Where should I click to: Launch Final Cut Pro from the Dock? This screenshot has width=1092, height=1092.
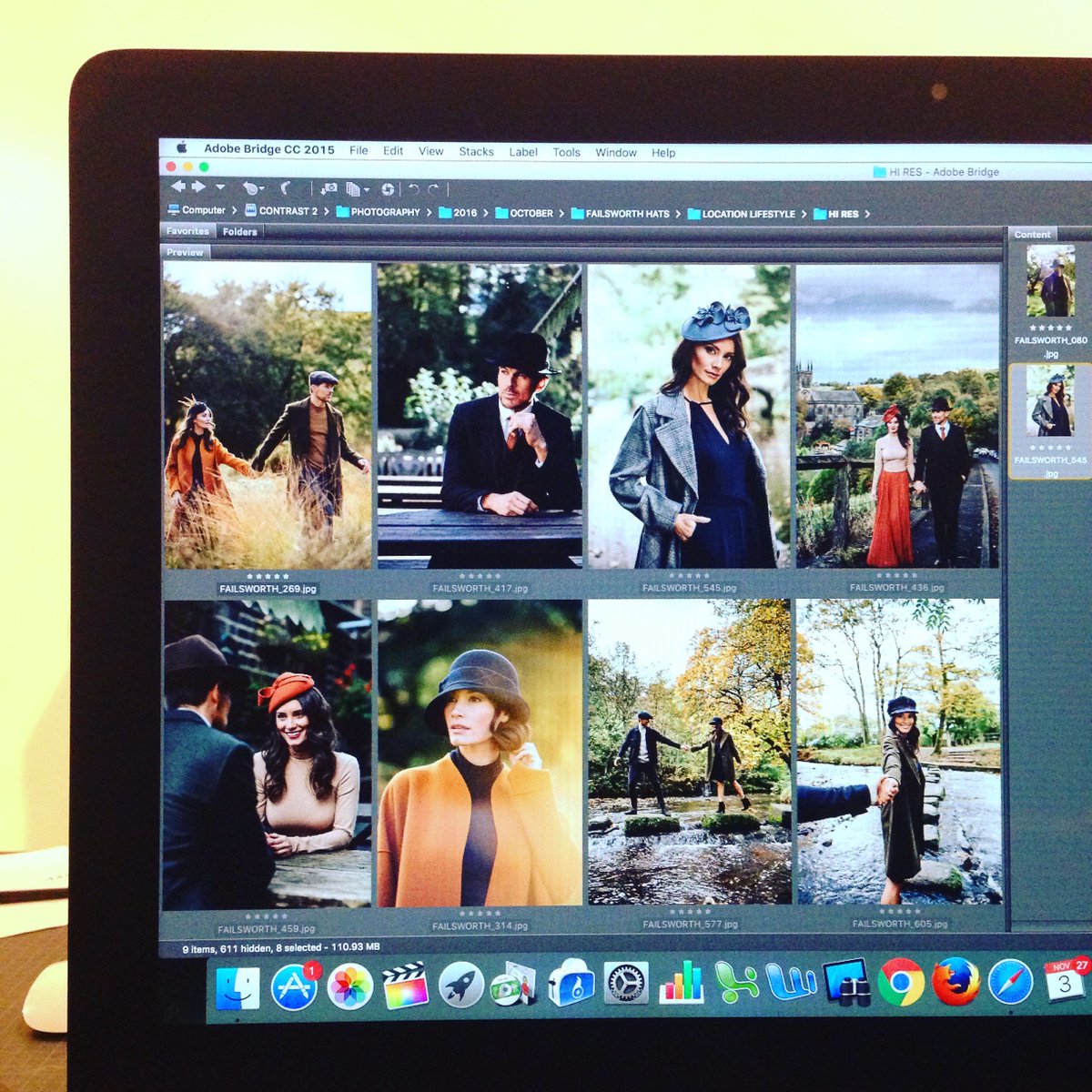tap(405, 986)
